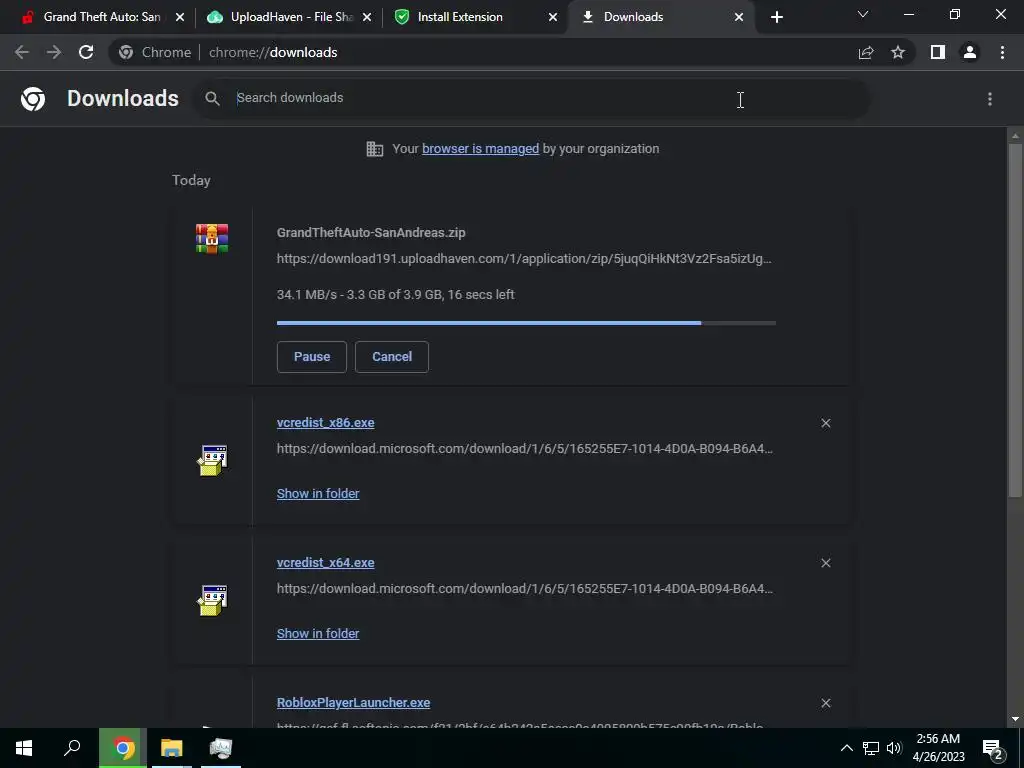Click the Chrome logo beside Downloads title
Viewport: 1024px width, 768px height.
pos(33,99)
